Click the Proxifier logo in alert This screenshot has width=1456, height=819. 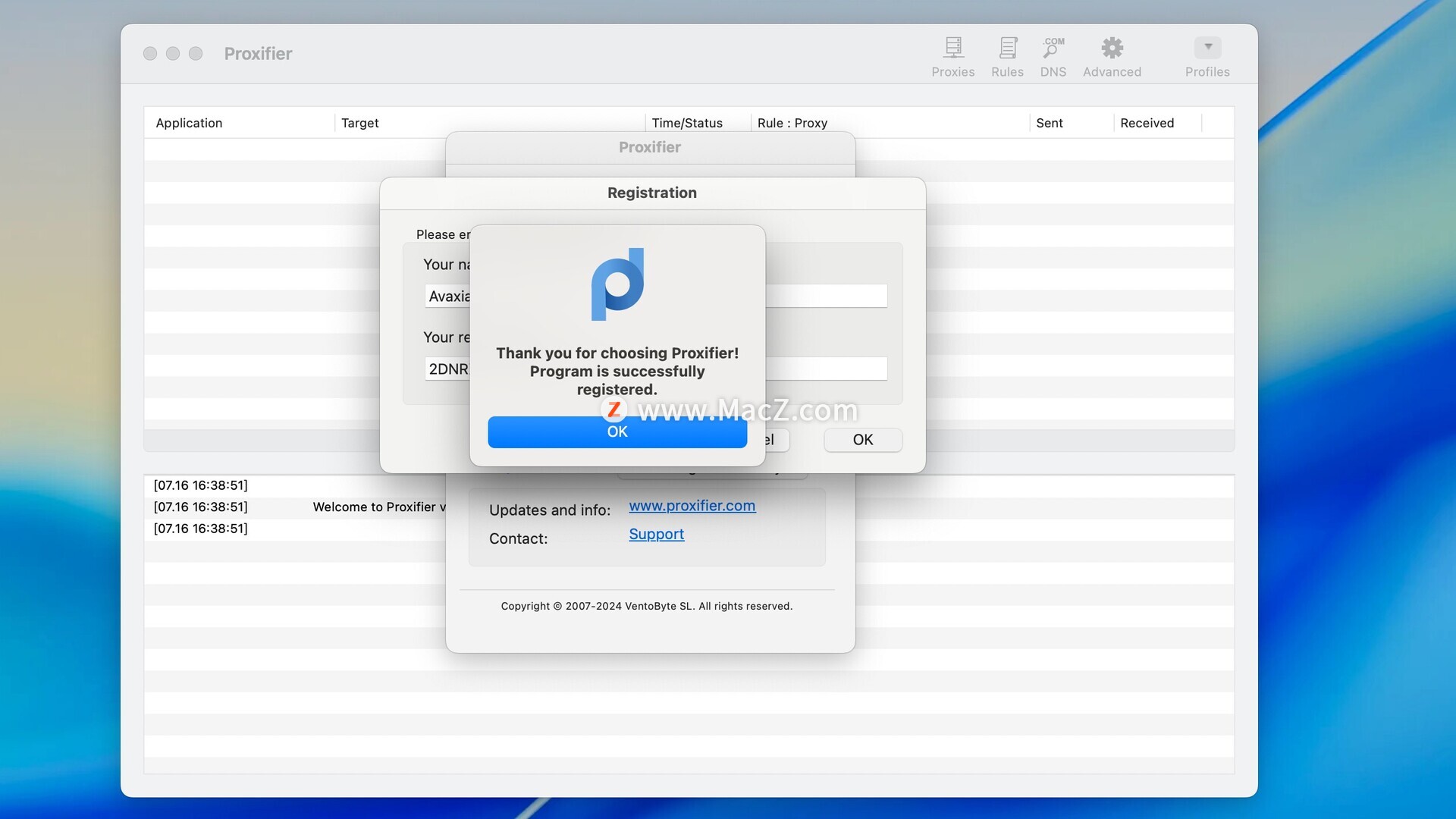click(x=617, y=284)
